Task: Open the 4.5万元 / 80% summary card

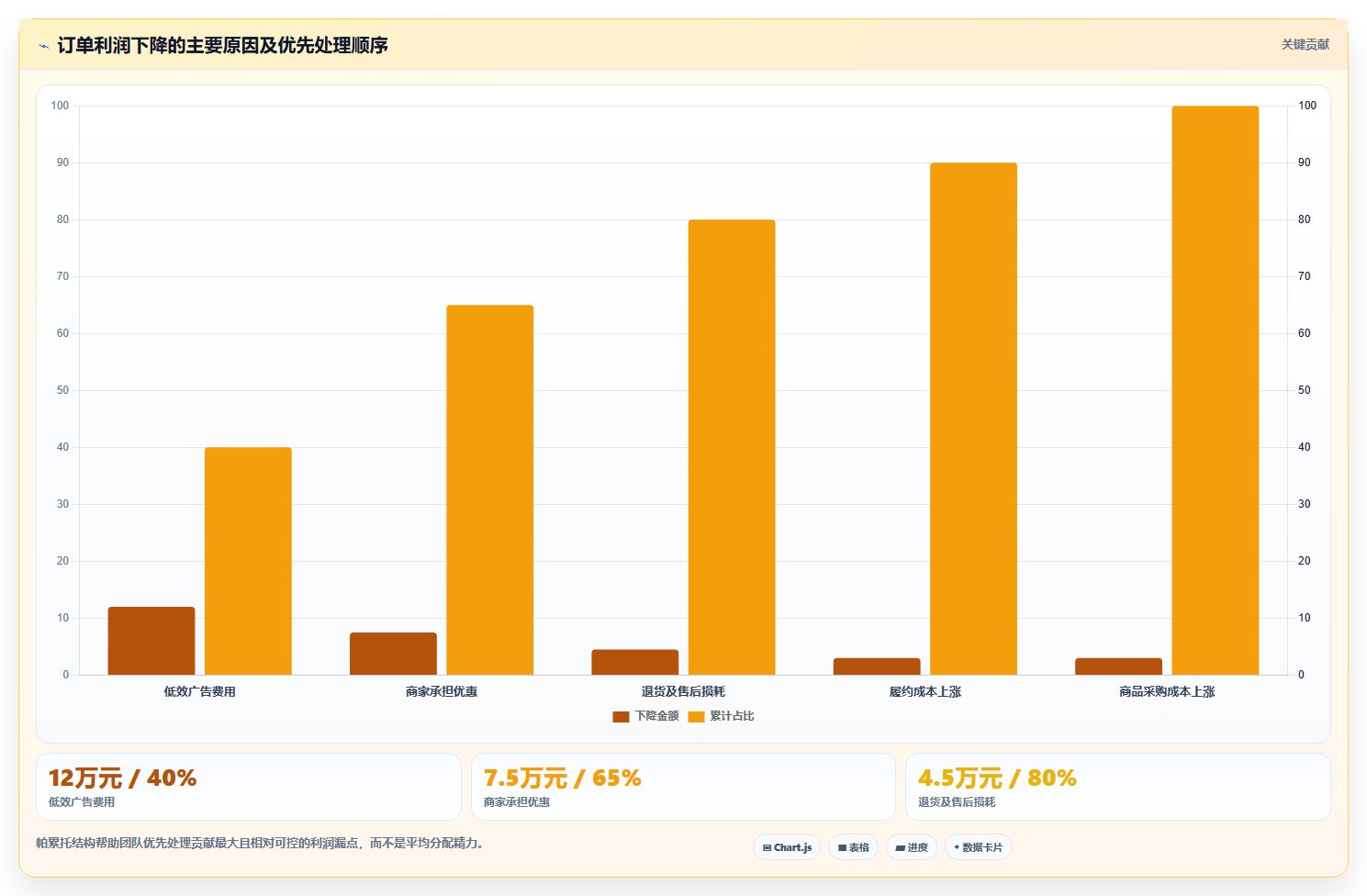Action: (x=1118, y=787)
